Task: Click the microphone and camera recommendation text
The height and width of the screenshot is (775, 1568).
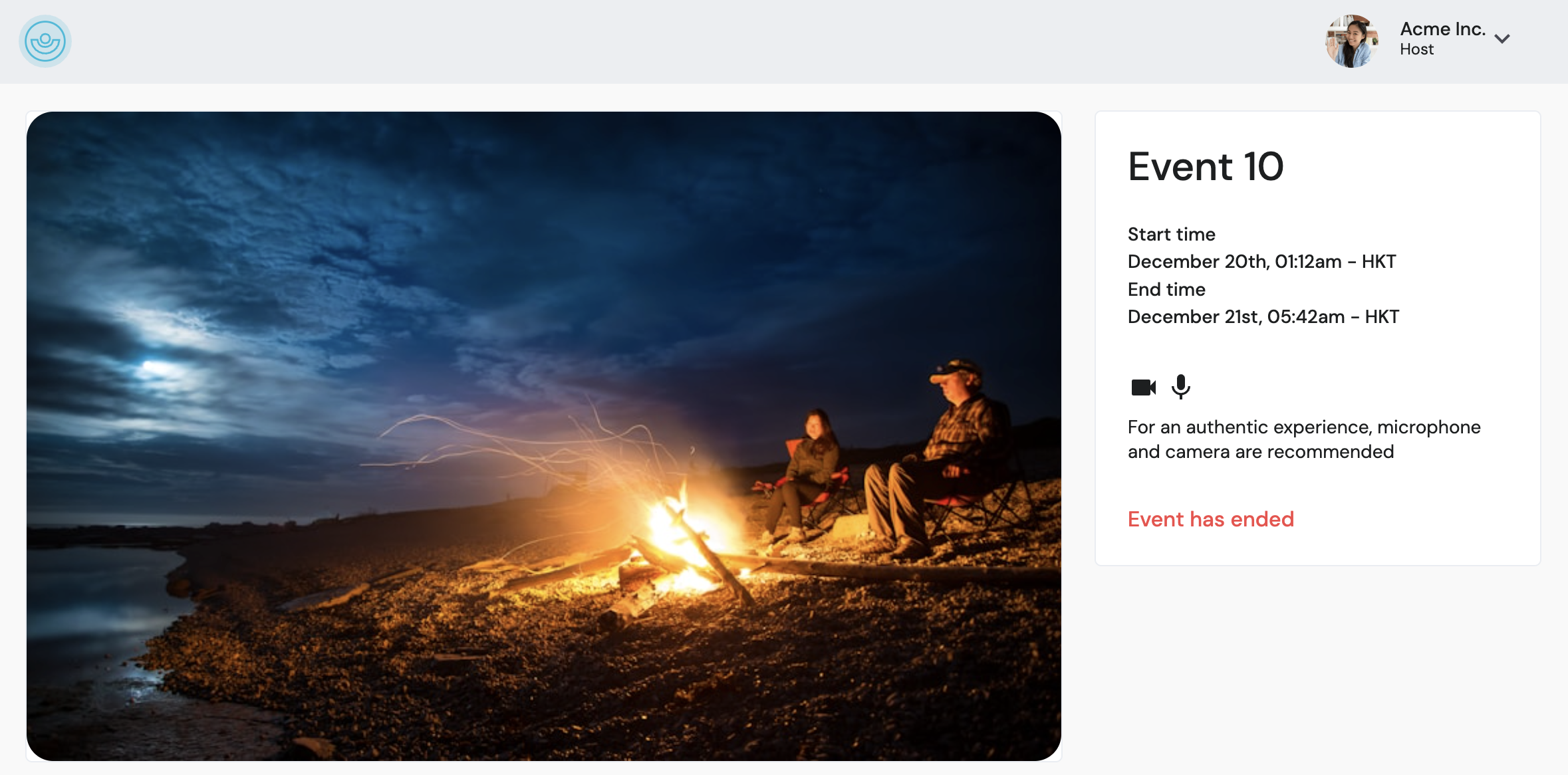Action: point(1303,439)
